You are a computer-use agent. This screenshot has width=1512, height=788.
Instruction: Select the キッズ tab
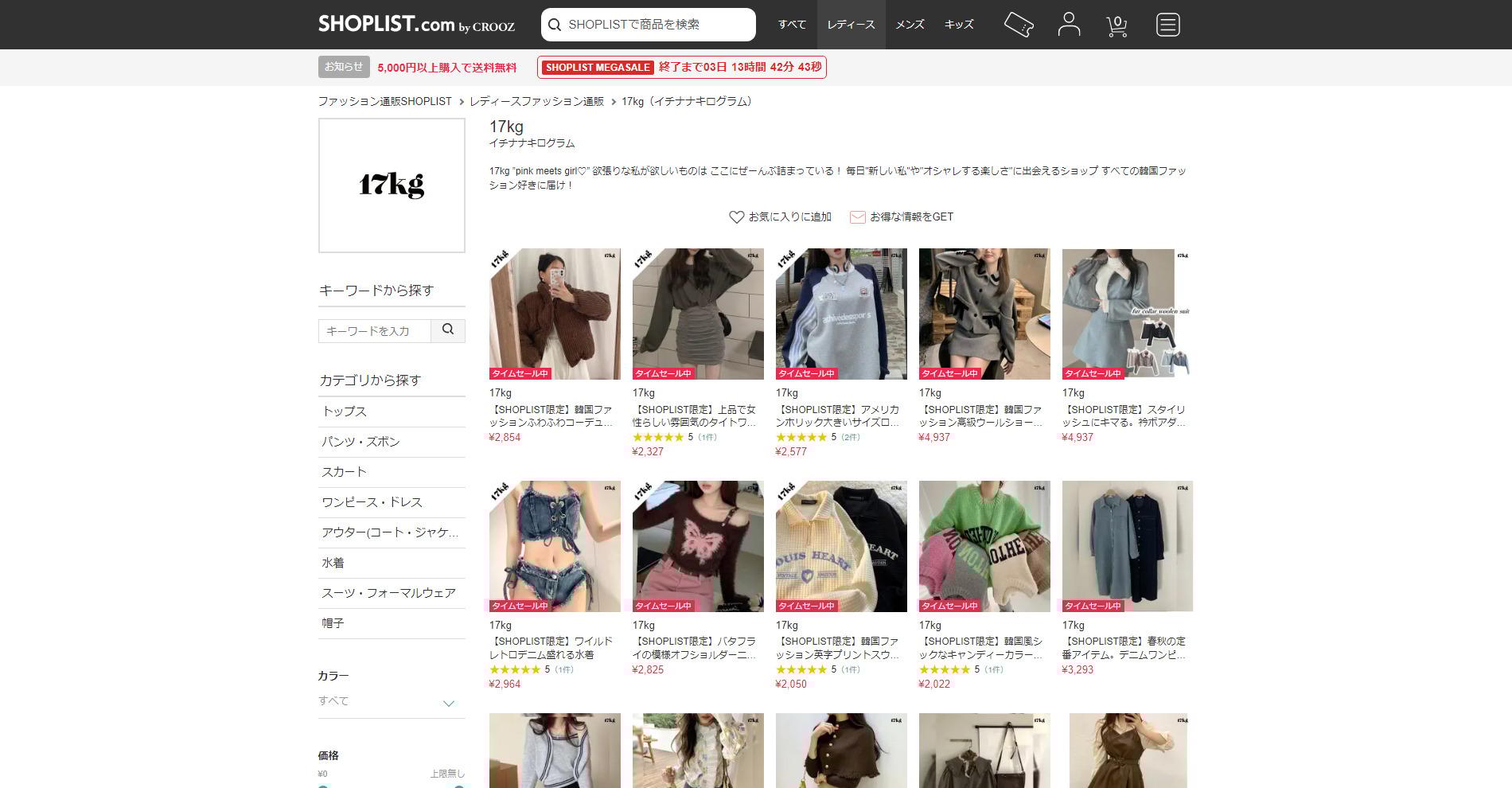(959, 25)
